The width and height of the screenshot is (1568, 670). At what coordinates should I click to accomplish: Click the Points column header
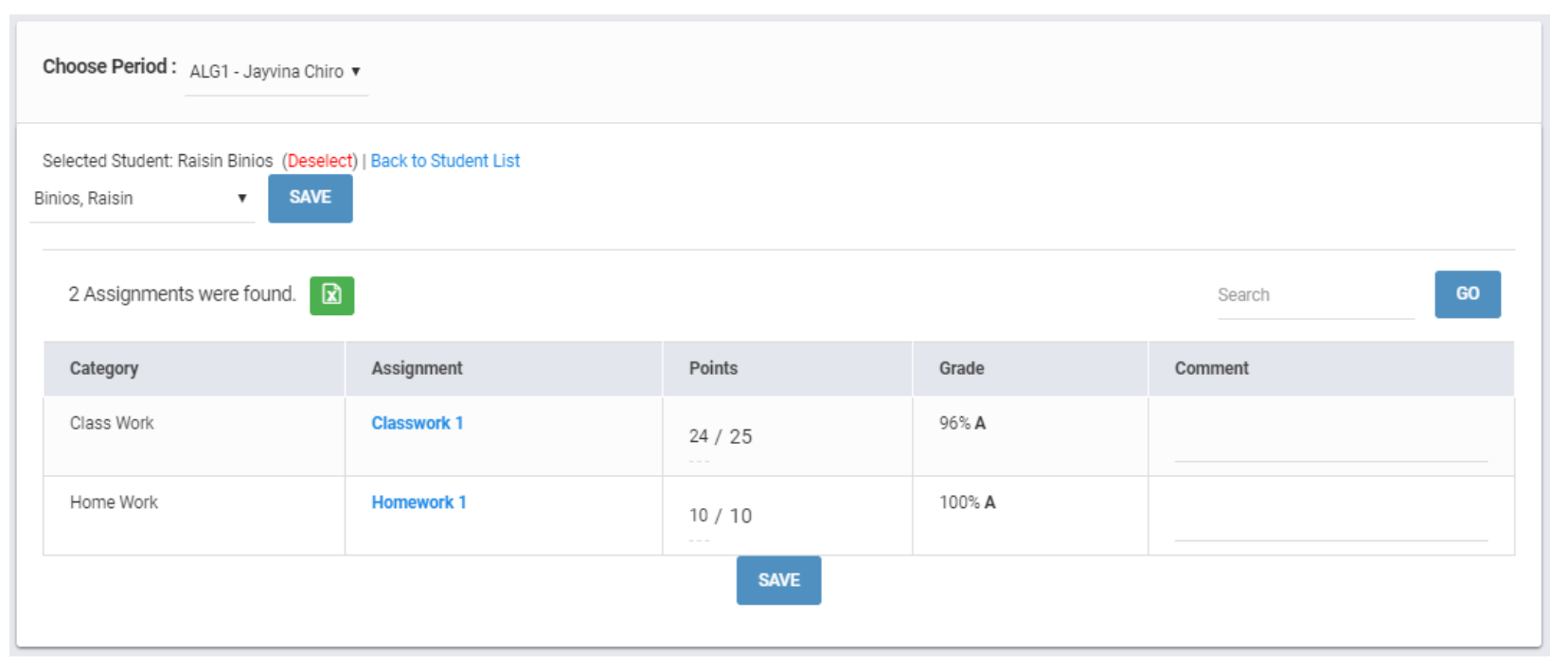tap(713, 368)
